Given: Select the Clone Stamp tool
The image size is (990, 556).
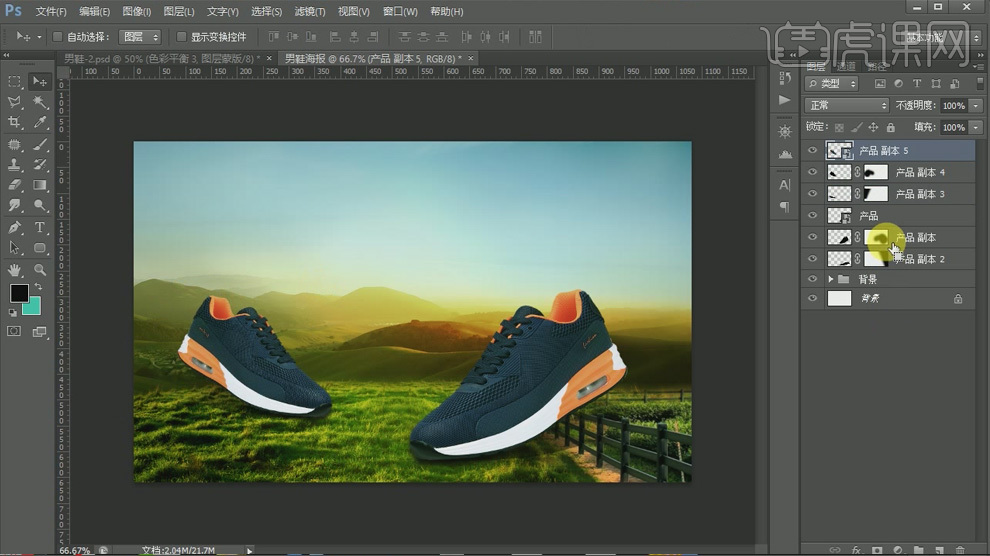Looking at the screenshot, I should point(15,165).
